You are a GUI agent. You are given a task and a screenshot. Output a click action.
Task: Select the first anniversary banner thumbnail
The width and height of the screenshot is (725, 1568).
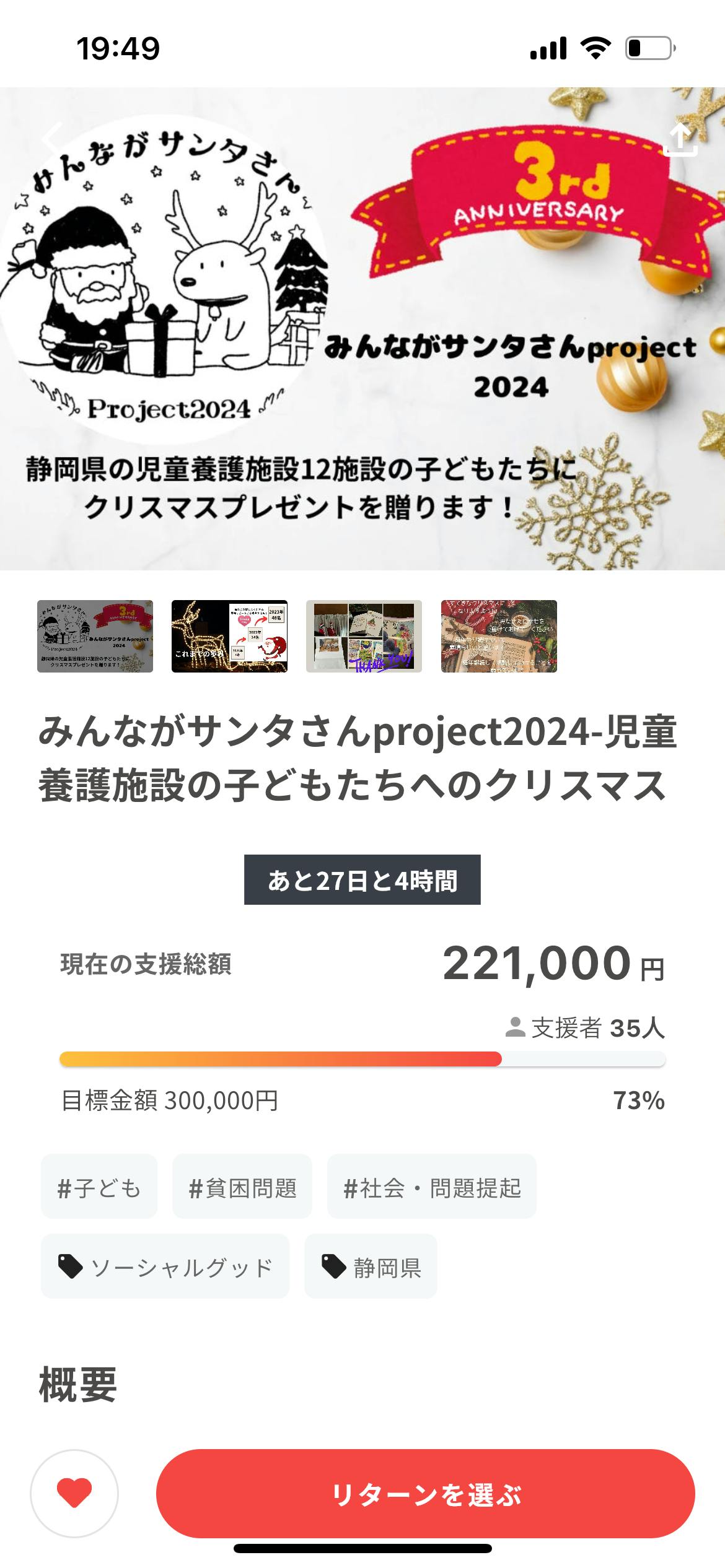click(95, 636)
